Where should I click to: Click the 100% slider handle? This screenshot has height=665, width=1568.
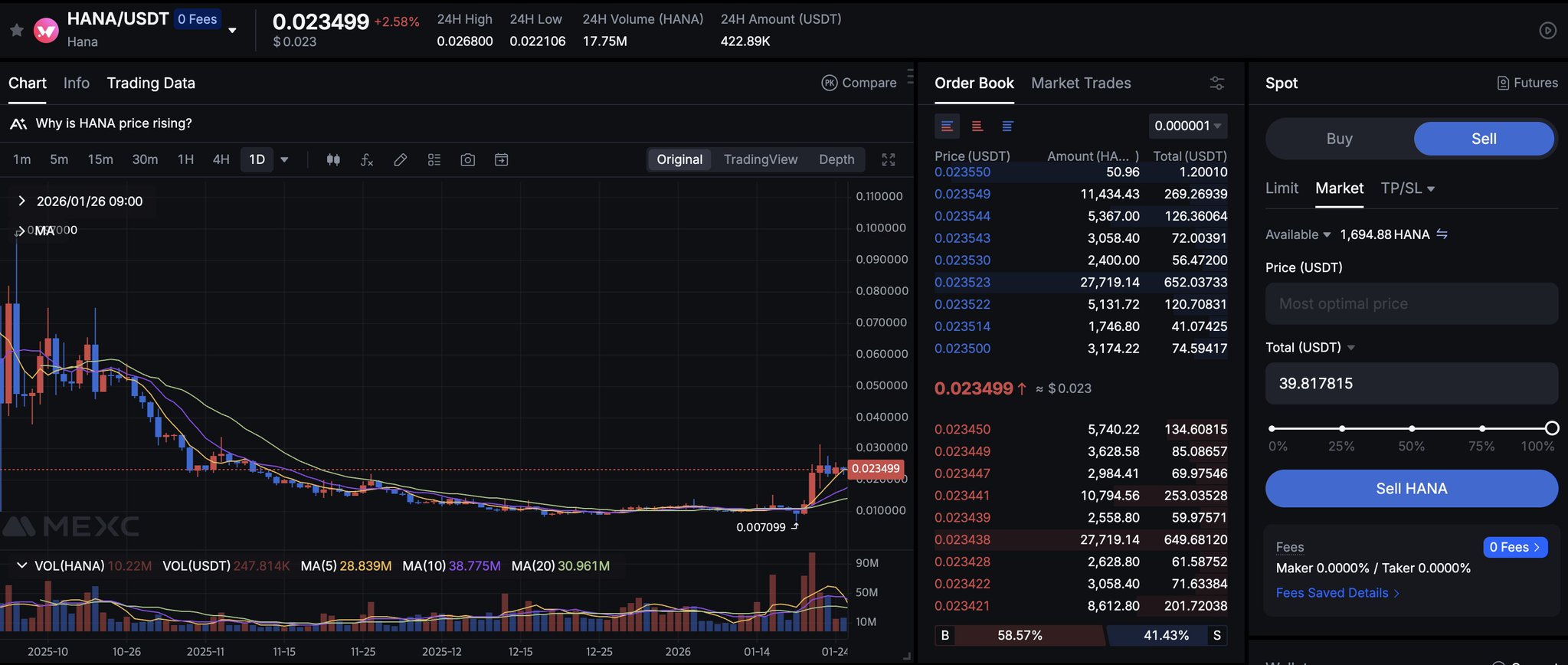[1552, 428]
